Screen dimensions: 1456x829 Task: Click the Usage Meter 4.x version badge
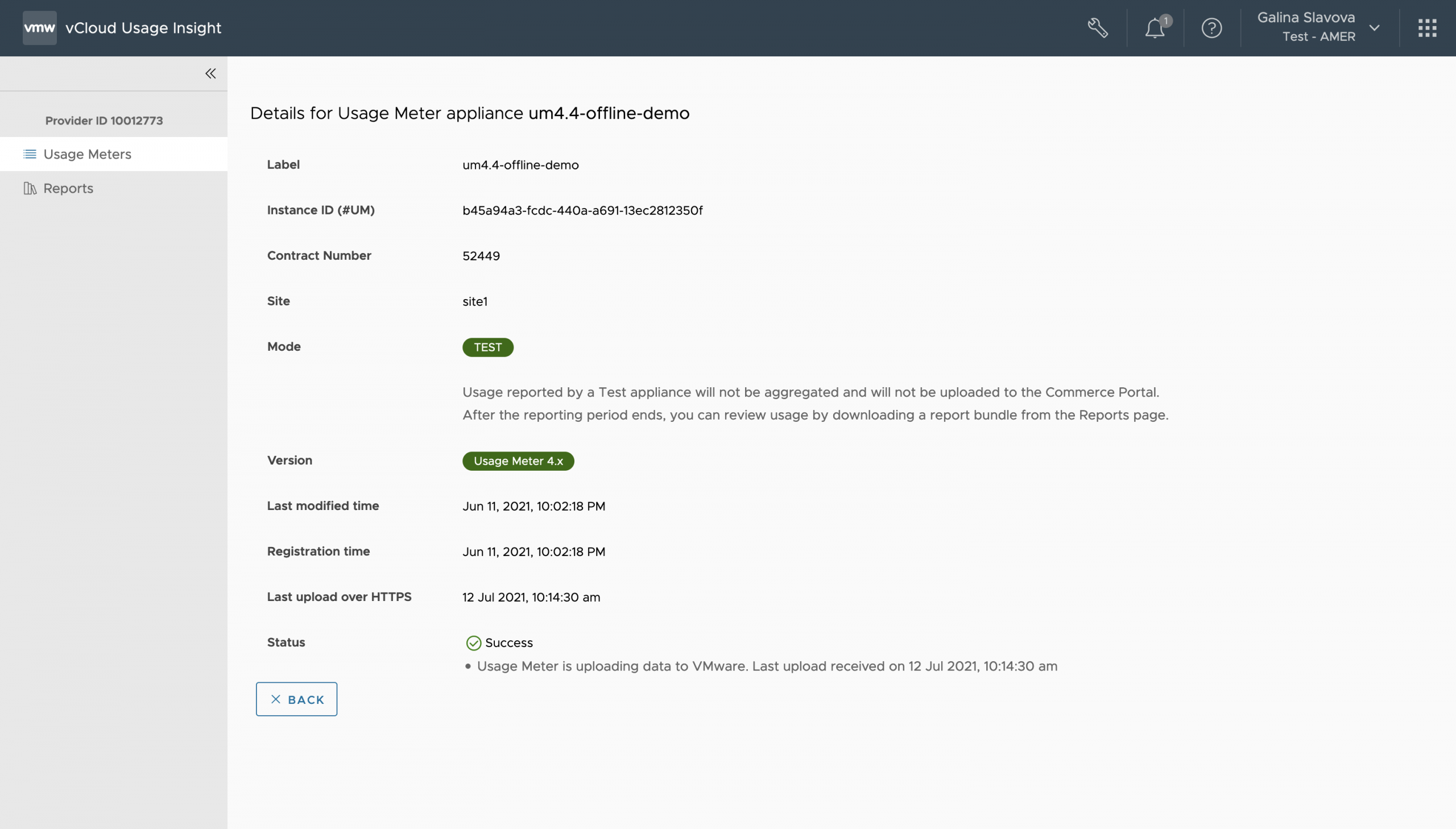click(x=518, y=461)
